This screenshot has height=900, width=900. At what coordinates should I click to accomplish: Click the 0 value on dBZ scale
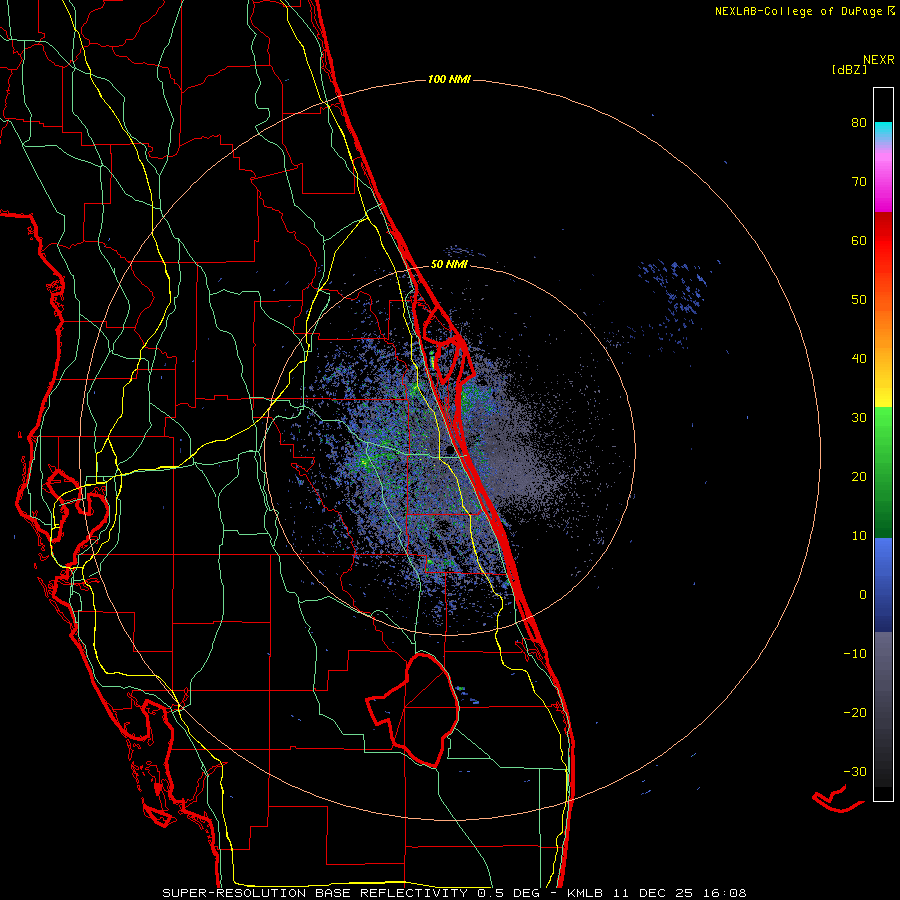point(863,595)
